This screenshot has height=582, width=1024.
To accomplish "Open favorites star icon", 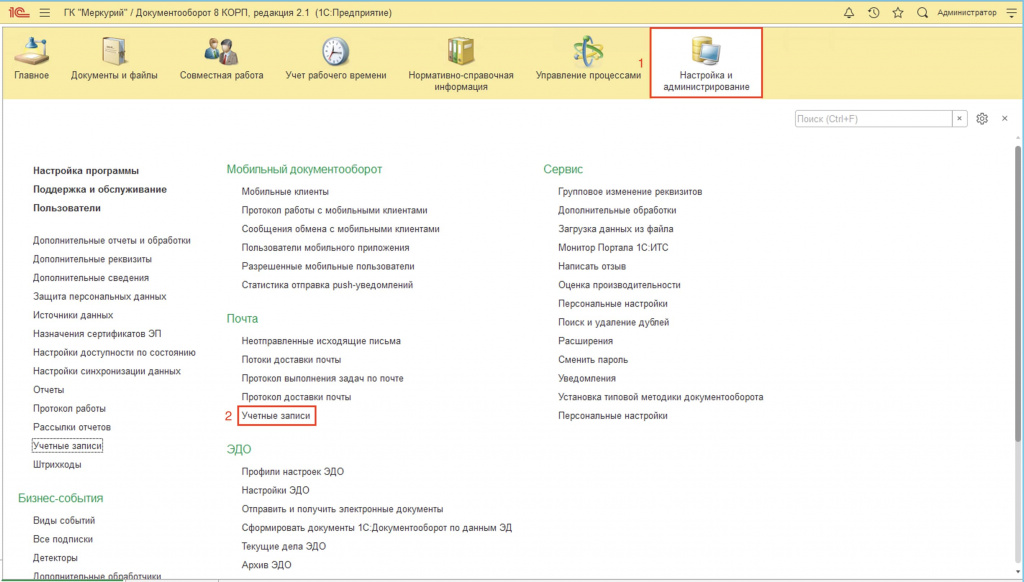I will [x=898, y=12].
